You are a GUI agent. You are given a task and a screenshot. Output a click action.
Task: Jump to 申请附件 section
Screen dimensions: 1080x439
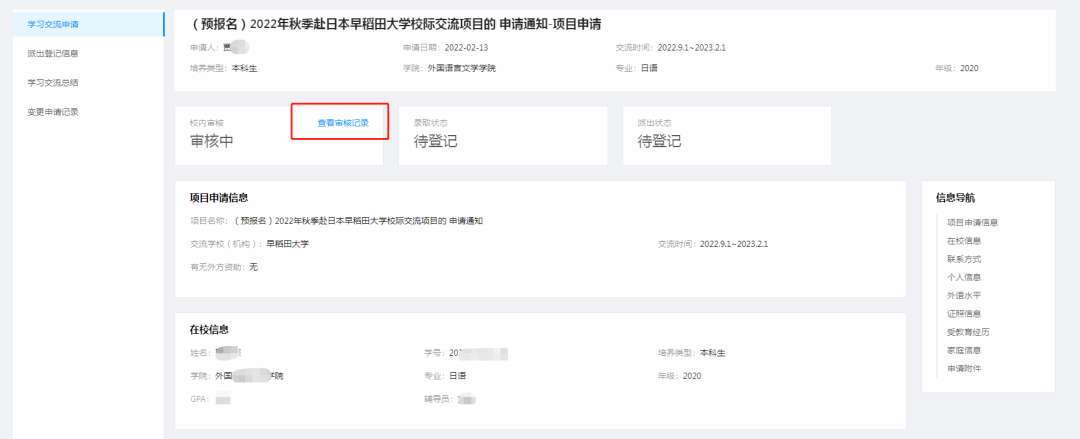click(963, 369)
